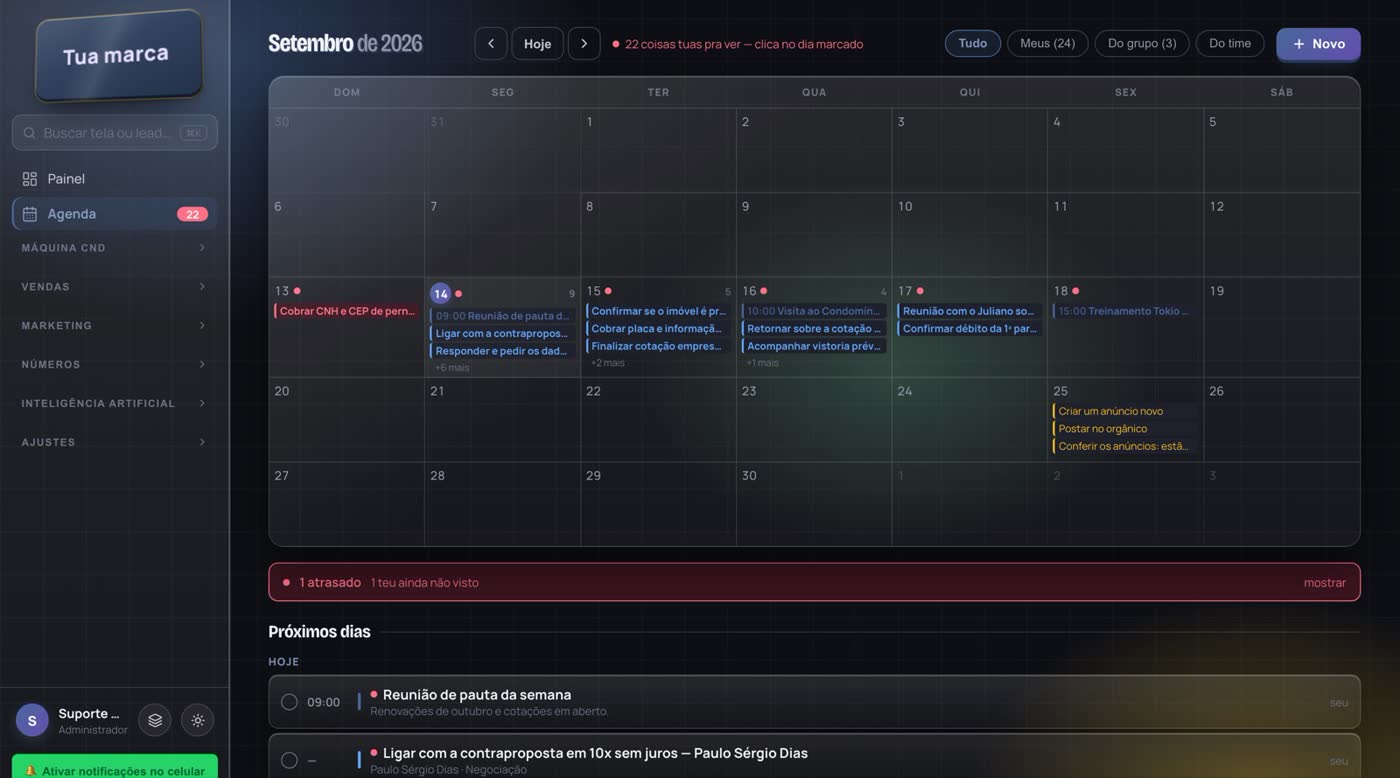Select the Do grupo (3) filter
This screenshot has height=778, width=1400.
[1142, 43]
